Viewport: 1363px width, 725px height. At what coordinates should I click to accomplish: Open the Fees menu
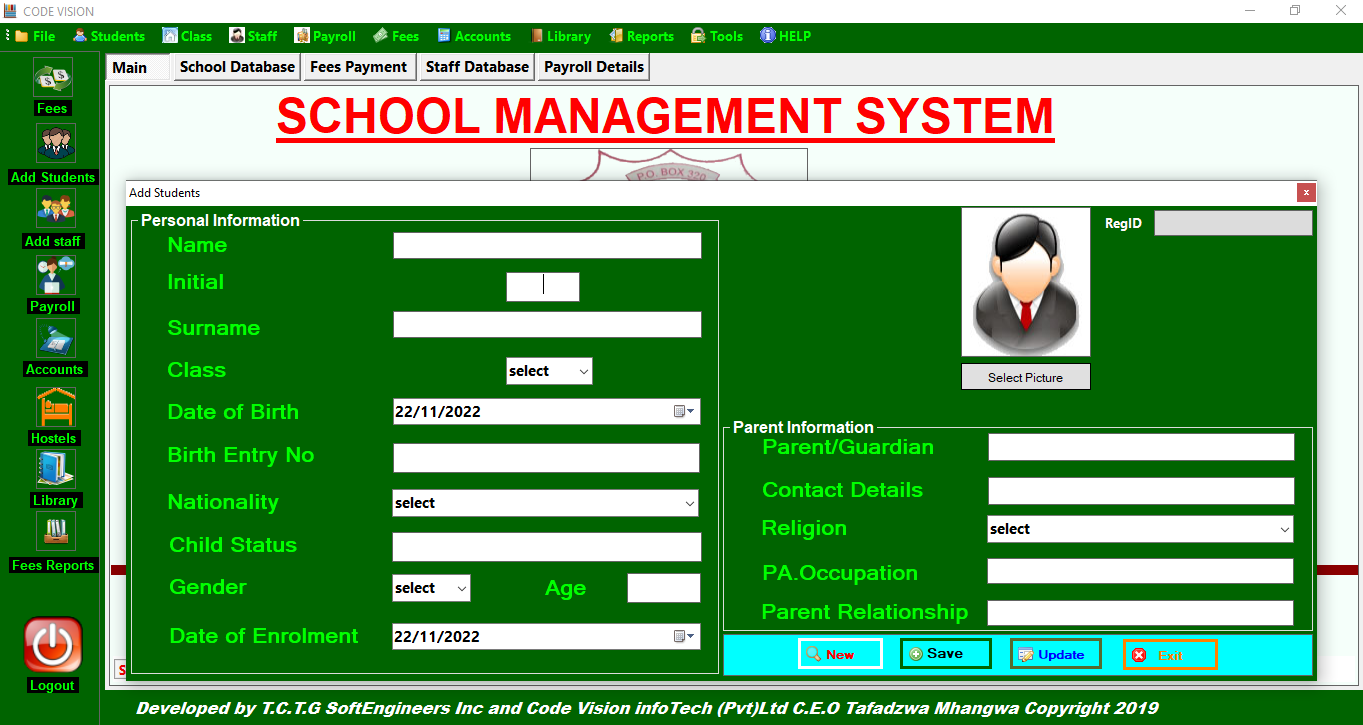click(x=396, y=36)
